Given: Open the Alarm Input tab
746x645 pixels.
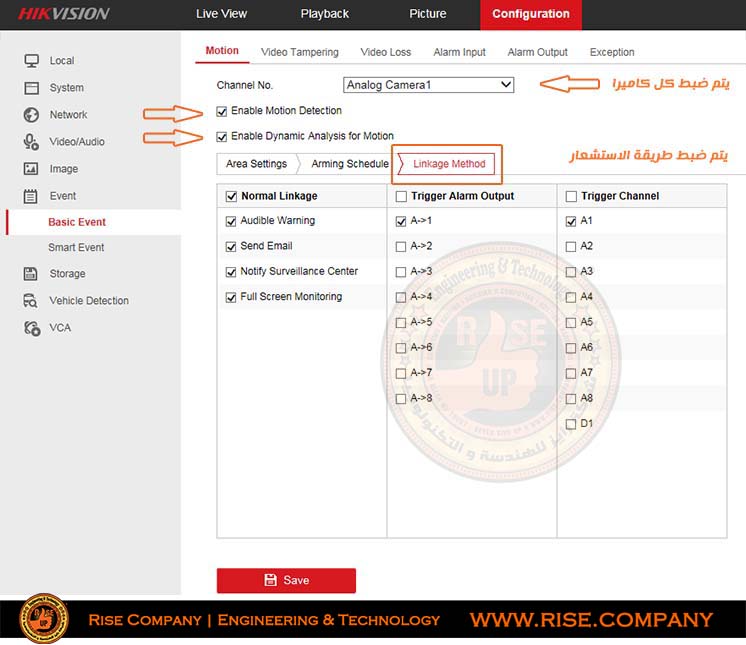Looking at the screenshot, I should point(459,52).
